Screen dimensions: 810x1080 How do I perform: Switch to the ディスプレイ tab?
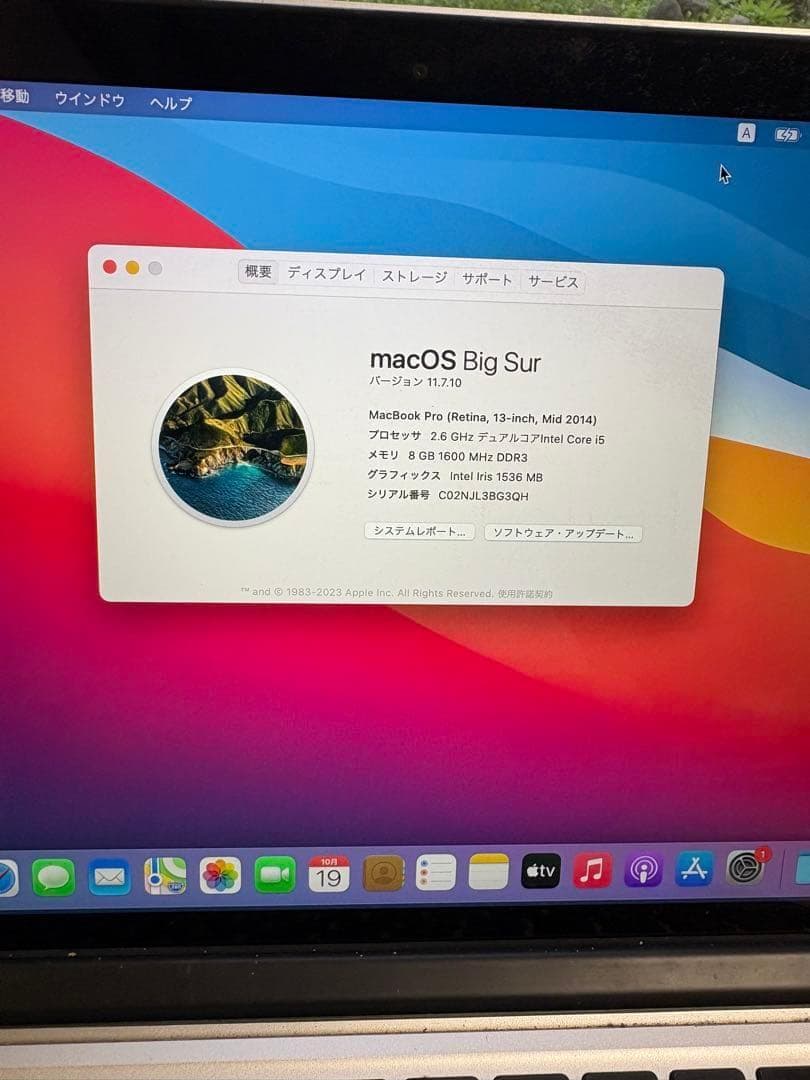[326, 273]
